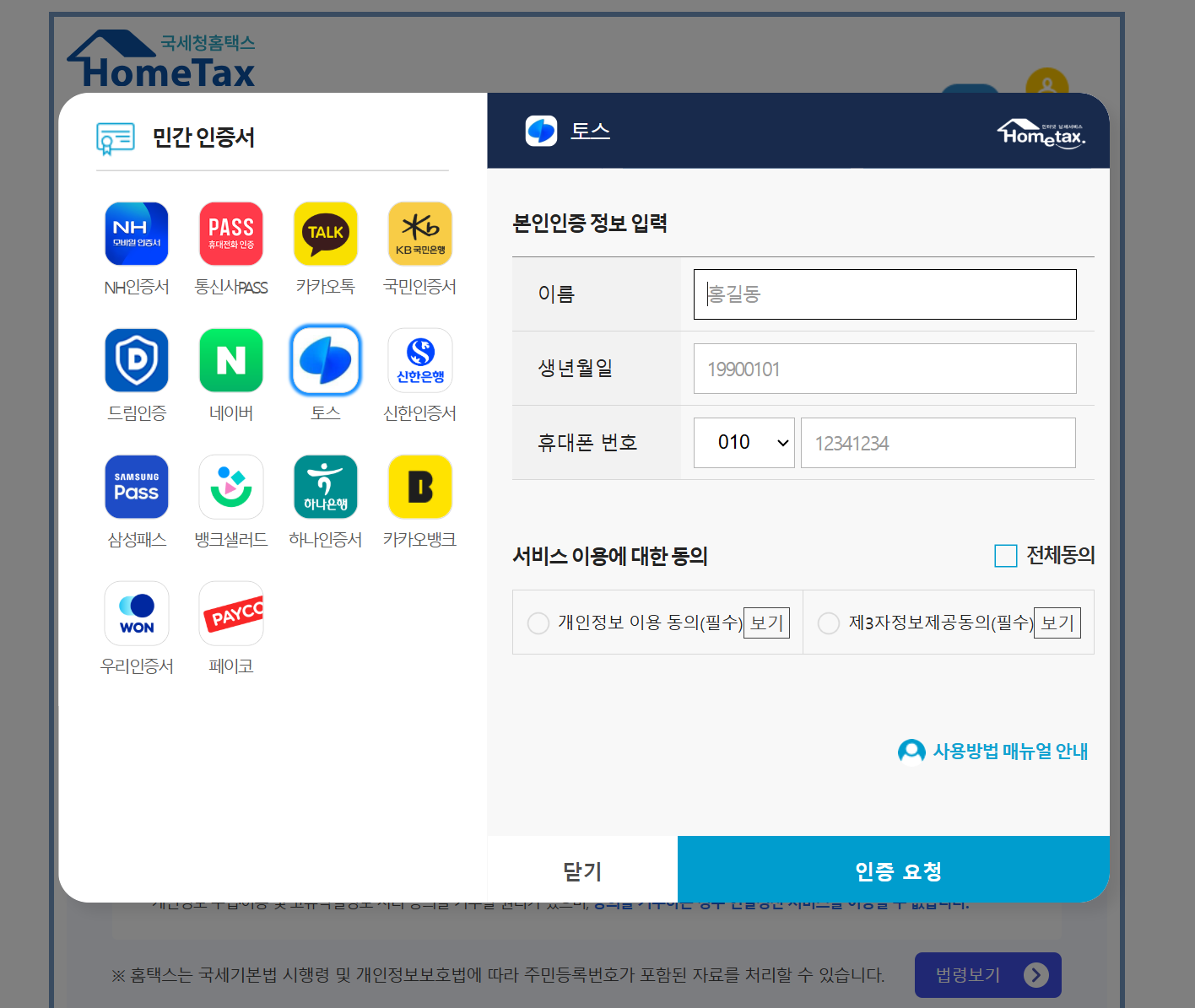Click the phone number input field
The image size is (1195, 1008).
point(938,443)
